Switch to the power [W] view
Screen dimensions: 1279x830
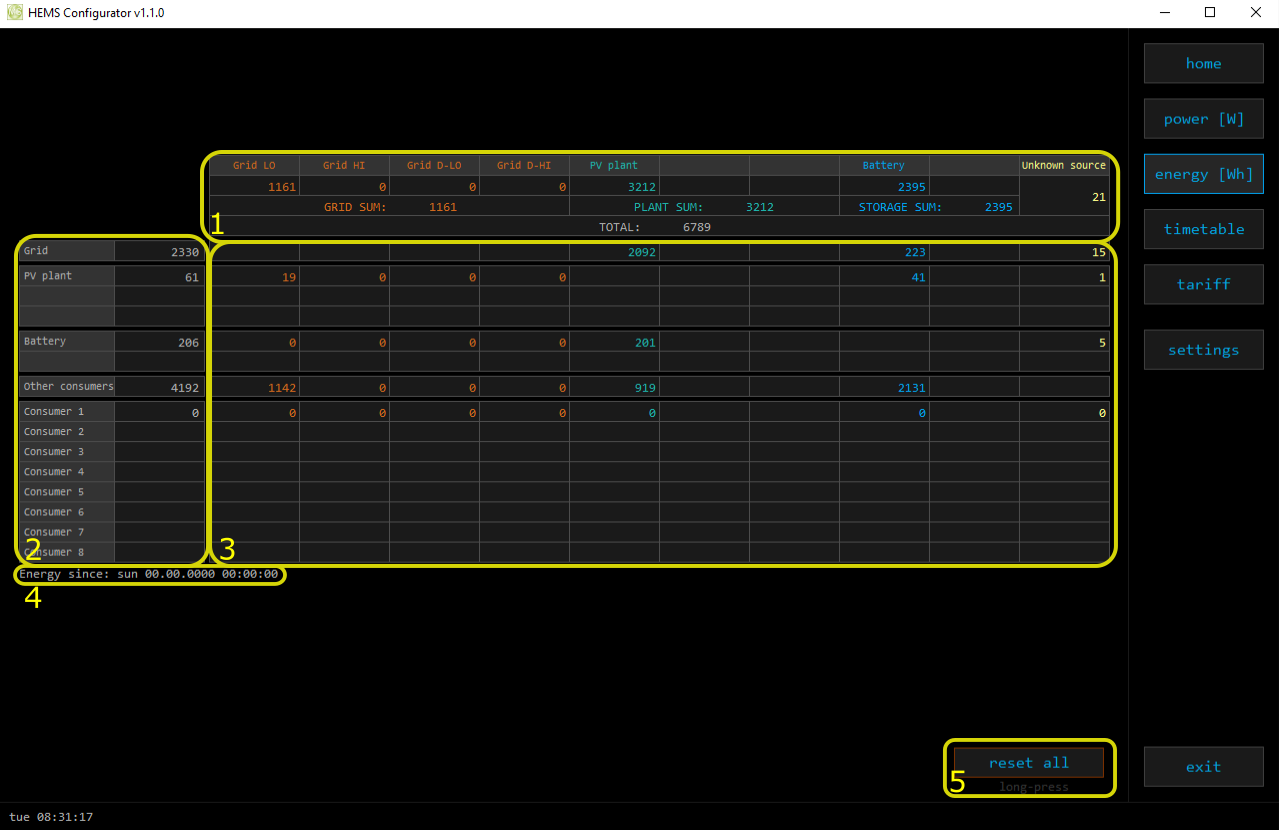(1203, 119)
